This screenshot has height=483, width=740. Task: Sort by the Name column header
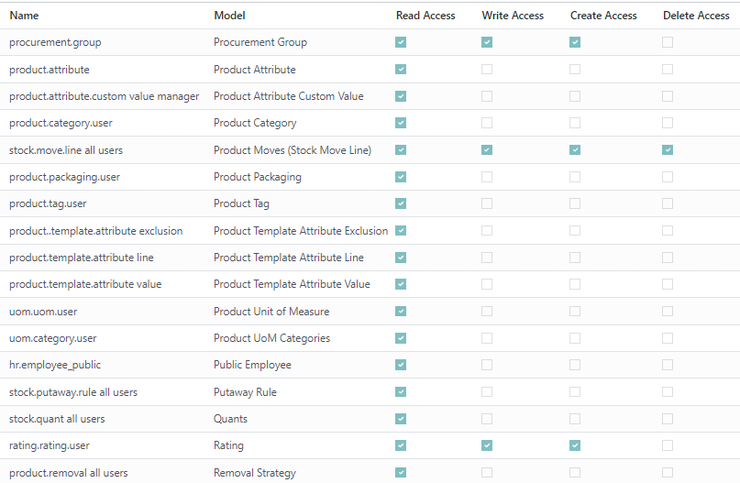(24, 16)
